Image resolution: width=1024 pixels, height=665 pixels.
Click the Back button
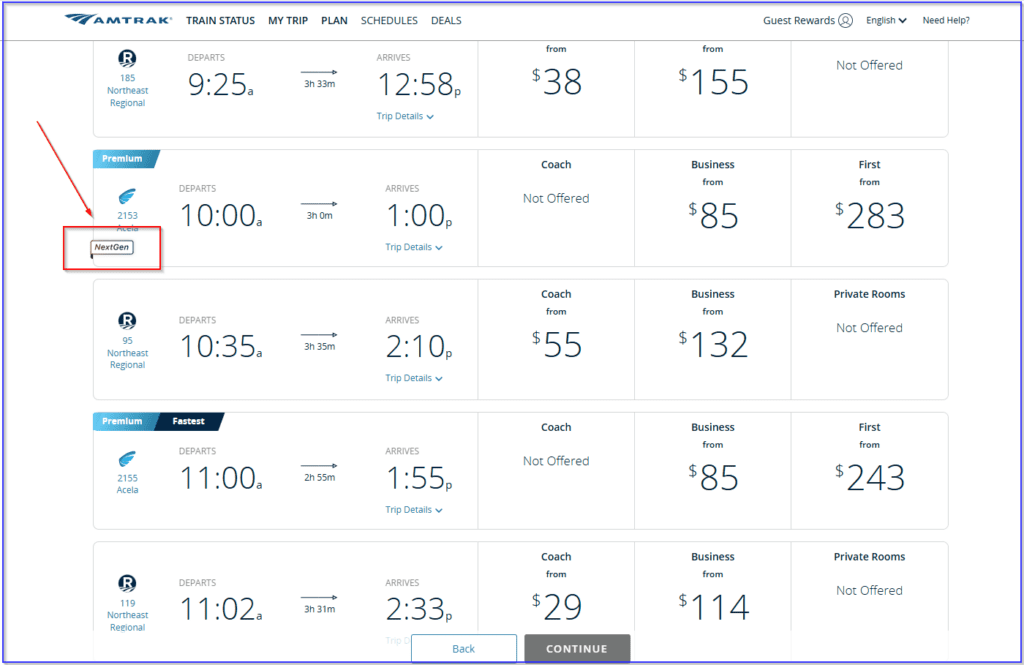pyautogui.click(x=464, y=649)
